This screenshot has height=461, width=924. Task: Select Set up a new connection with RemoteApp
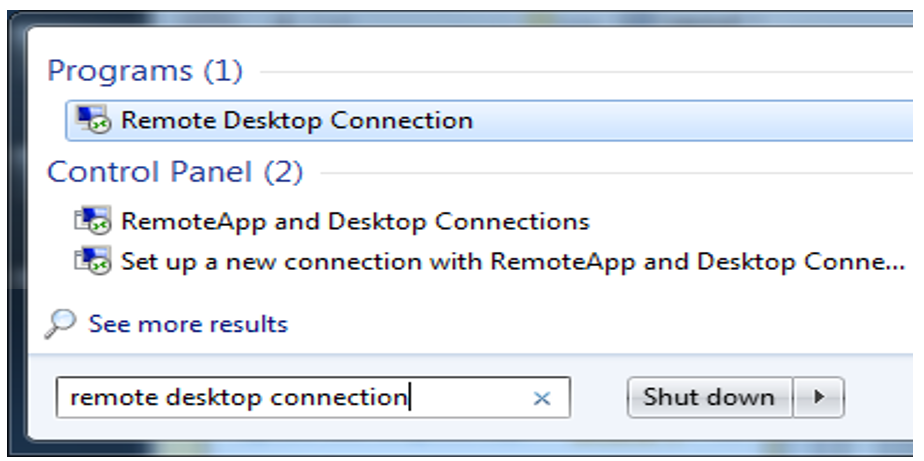point(500,262)
